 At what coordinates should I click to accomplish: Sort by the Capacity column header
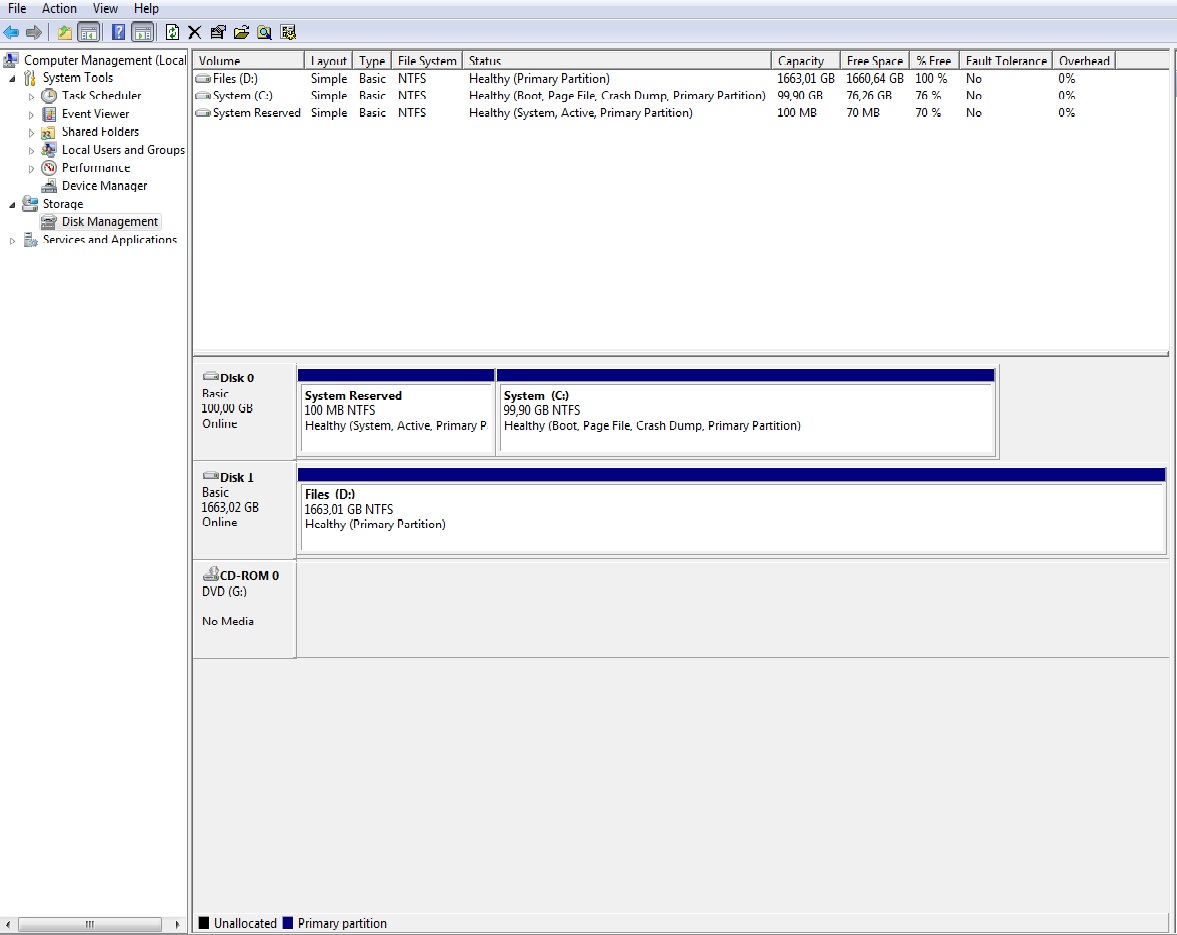point(805,61)
